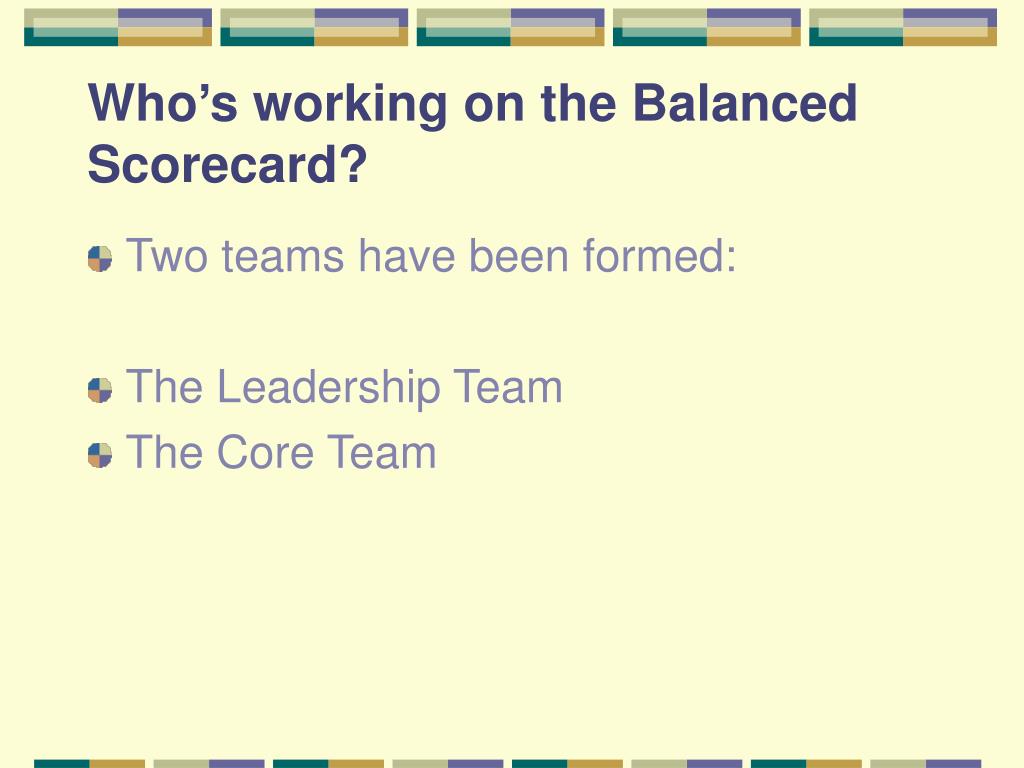Viewport: 1024px width, 768px height.
Task: Click the last decorative banner block at top
Action: pos(903,27)
